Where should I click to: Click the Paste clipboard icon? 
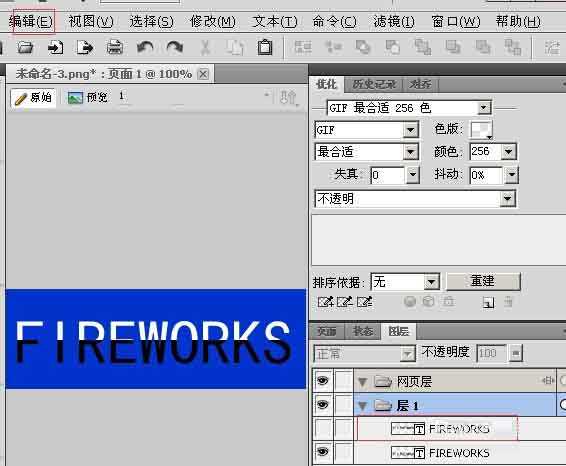coord(265,47)
